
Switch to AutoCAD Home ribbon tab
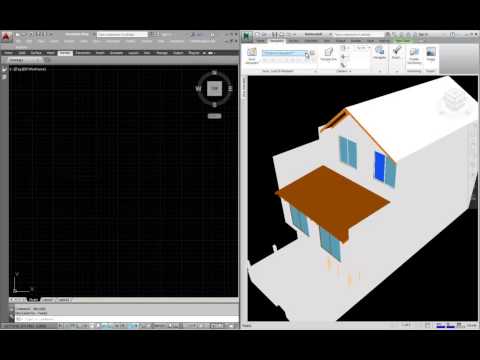pos(8,53)
